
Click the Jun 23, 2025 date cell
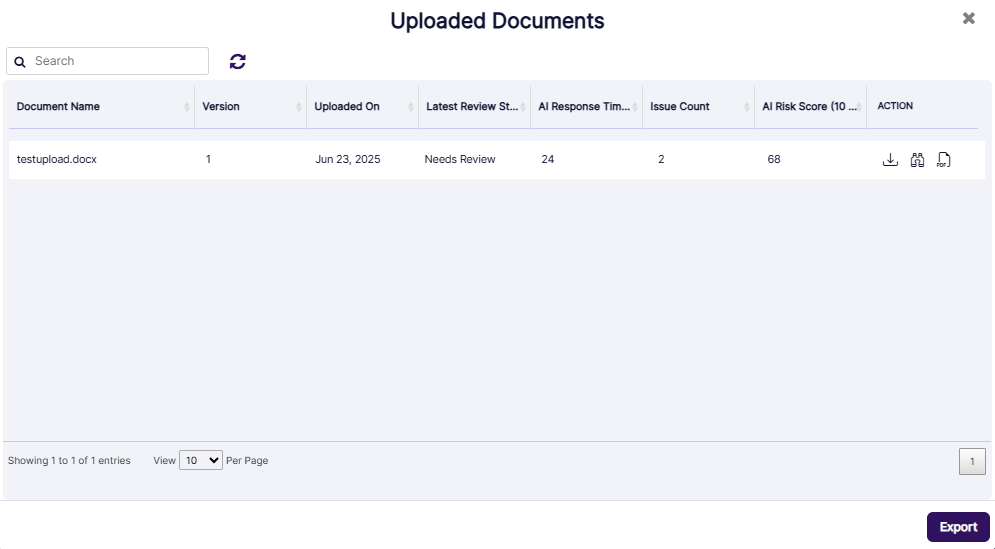(x=348, y=159)
